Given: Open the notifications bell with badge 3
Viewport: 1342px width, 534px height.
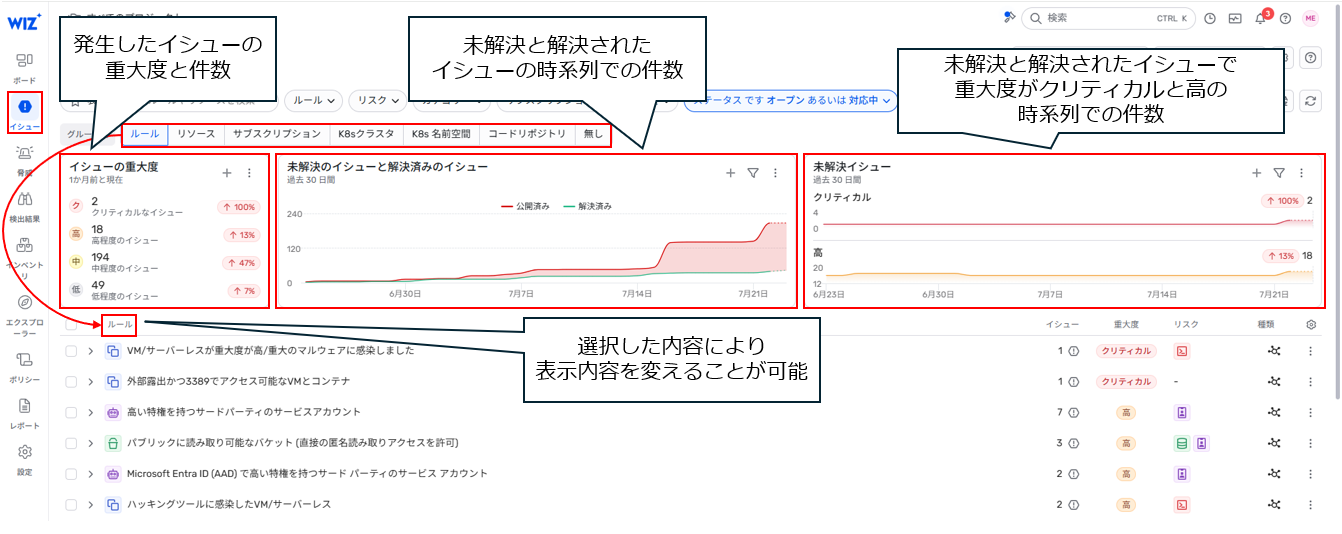Looking at the screenshot, I should (x=1261, y=18).
